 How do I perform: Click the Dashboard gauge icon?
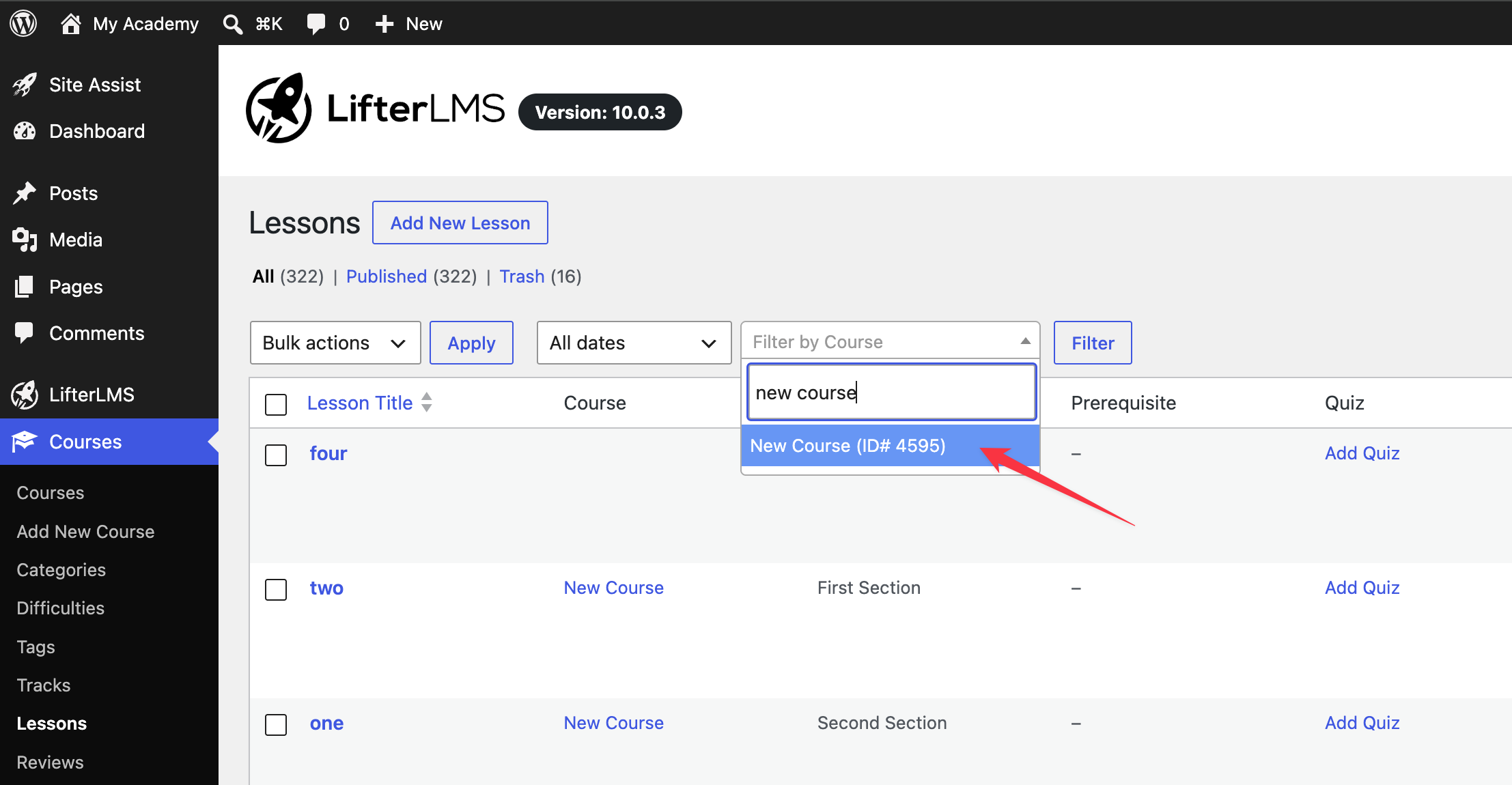pos(25,131)
